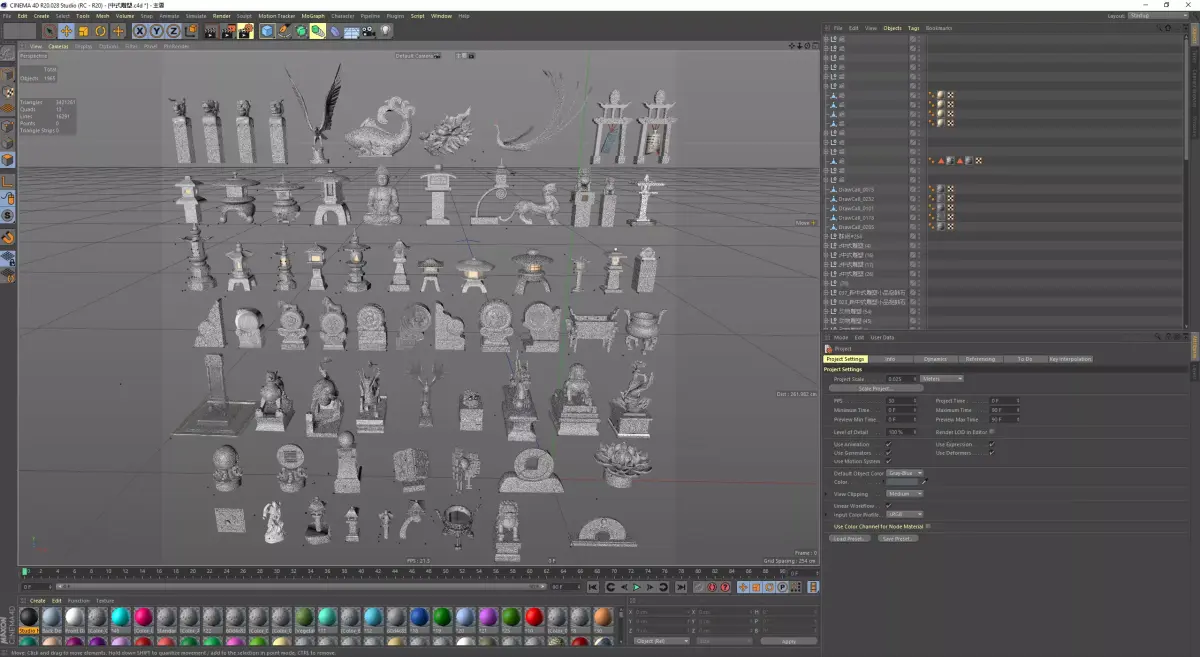Enable Use Color Channel for Node Material
1200x657 pixels.
coord(928,526)
